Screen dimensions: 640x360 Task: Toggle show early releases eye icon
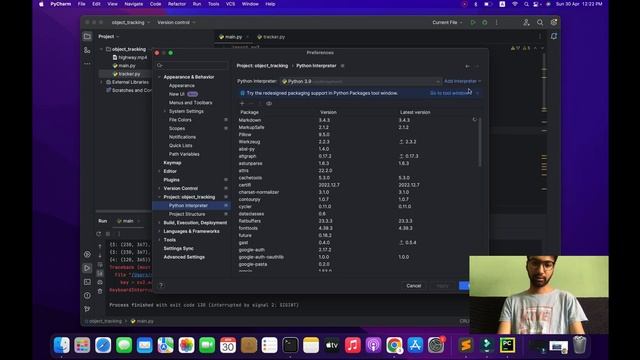(269, 103)
